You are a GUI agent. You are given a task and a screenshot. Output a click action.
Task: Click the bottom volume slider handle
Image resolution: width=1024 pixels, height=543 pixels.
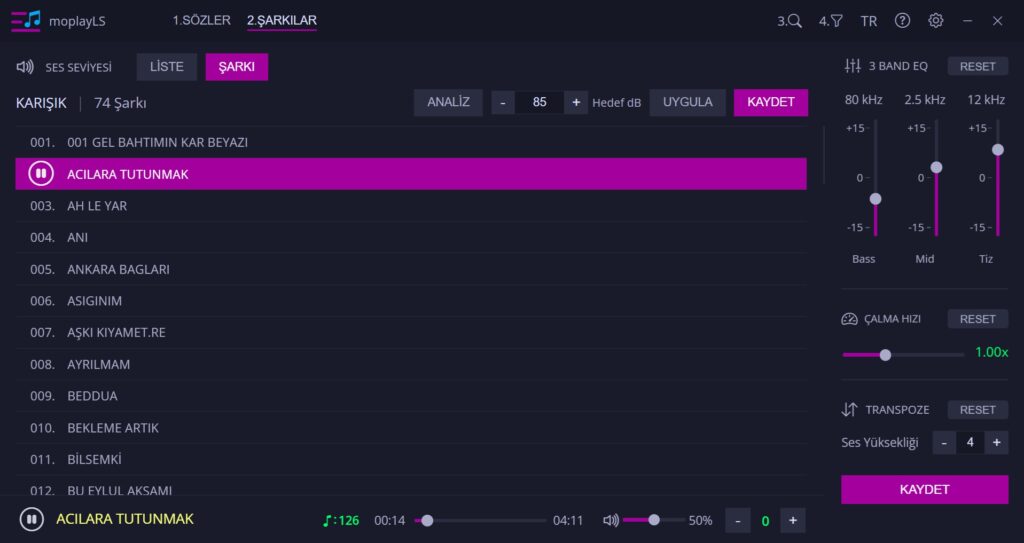point(654,520)
